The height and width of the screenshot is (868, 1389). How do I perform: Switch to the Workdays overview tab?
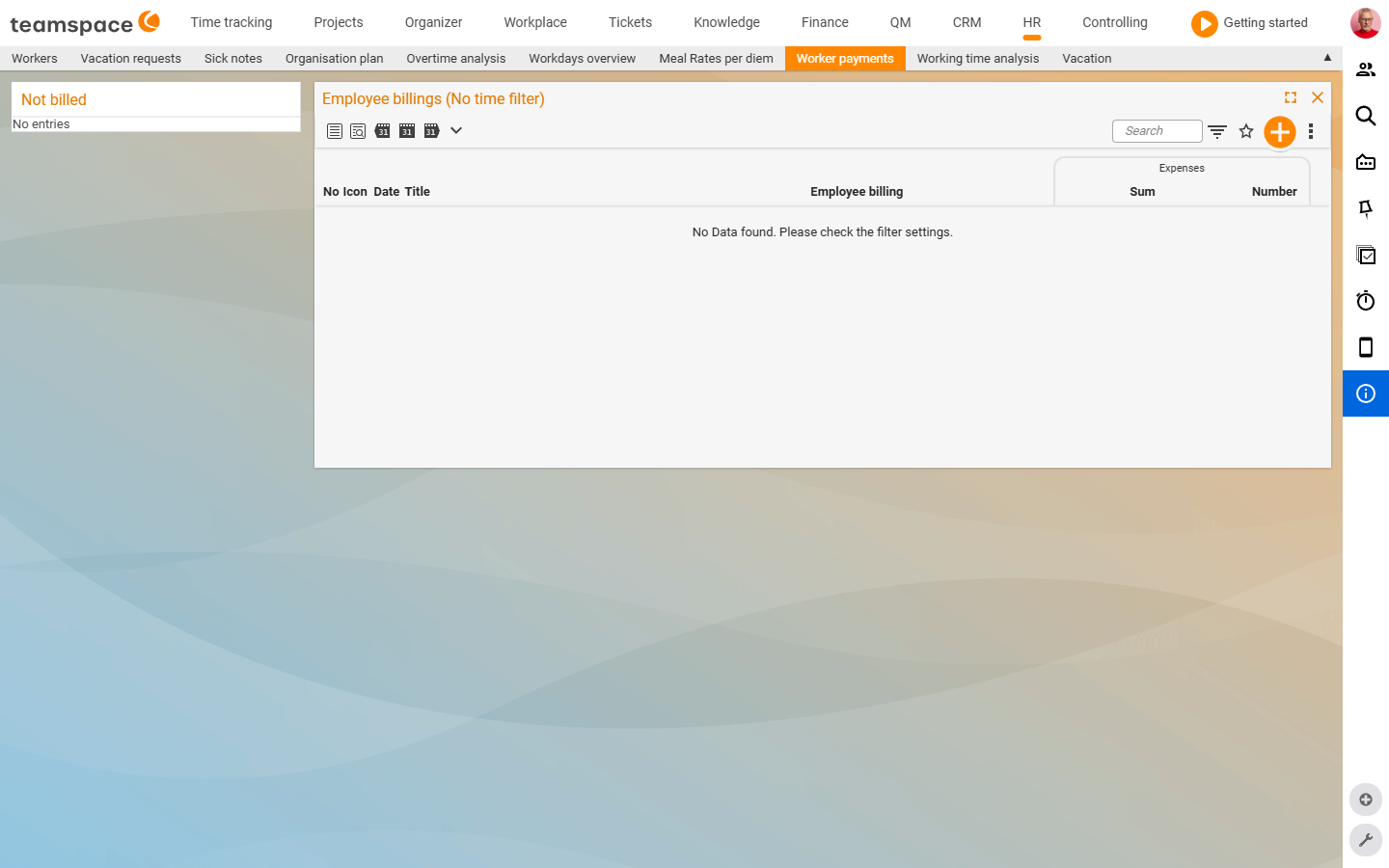pos(583,58)
